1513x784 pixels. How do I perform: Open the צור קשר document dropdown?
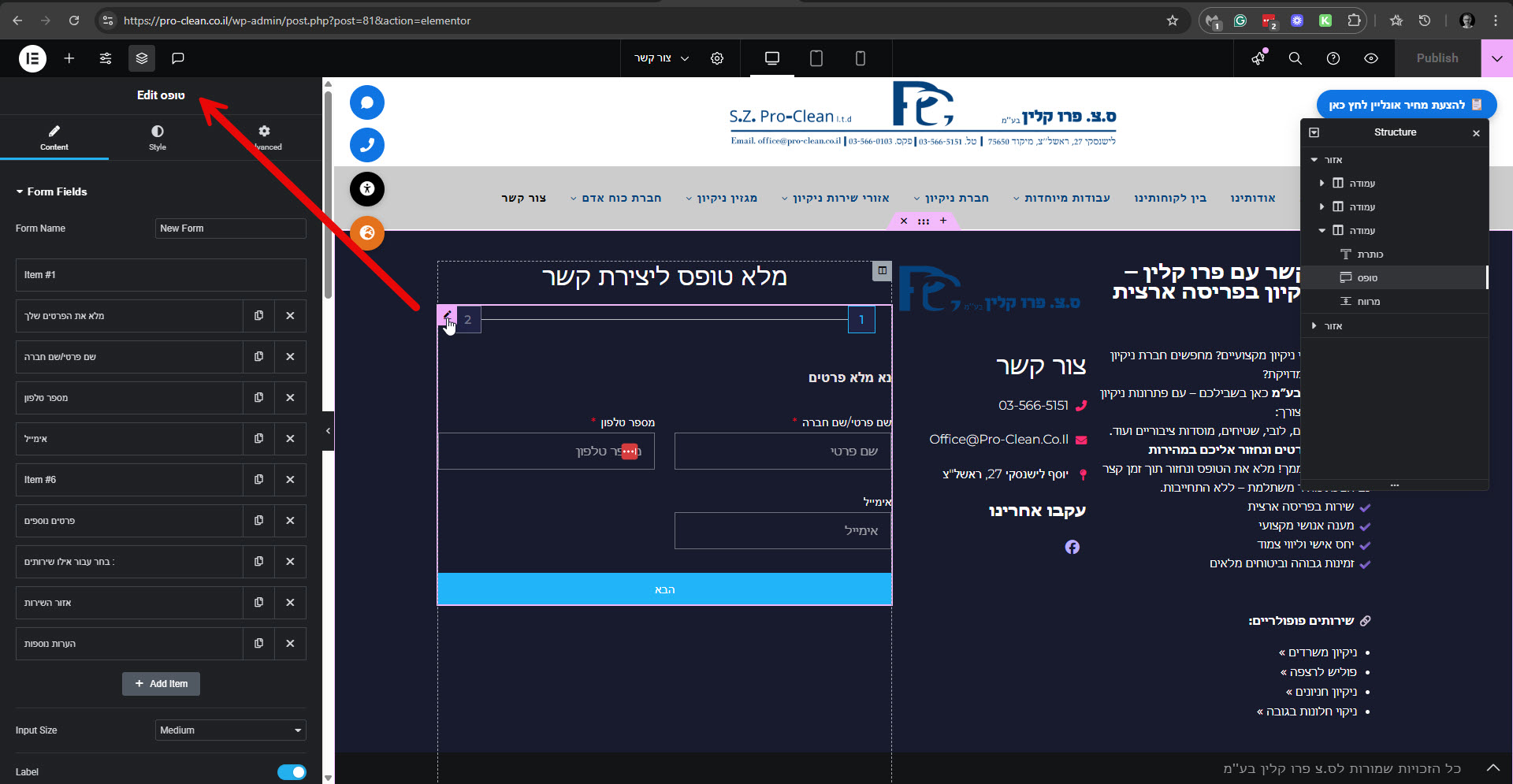click(662, 58)
